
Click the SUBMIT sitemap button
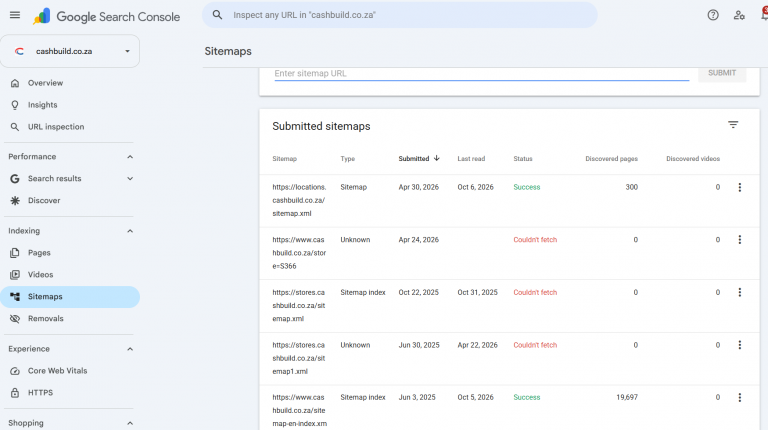click(x=722, y=73)
